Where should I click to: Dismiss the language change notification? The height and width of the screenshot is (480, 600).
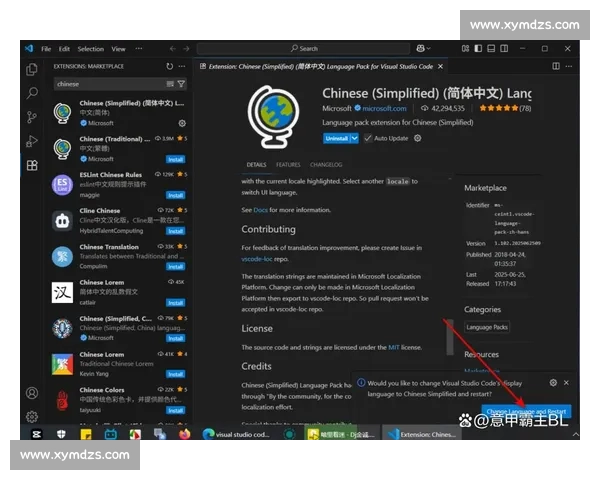566,382
